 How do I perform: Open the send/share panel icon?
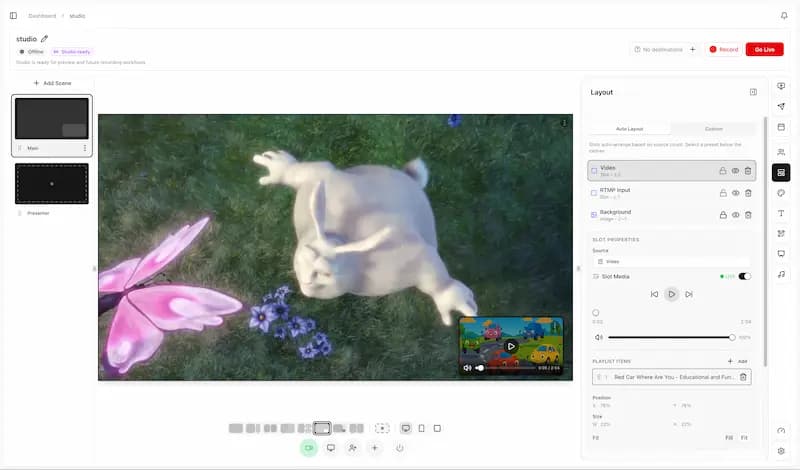(781, 106)
